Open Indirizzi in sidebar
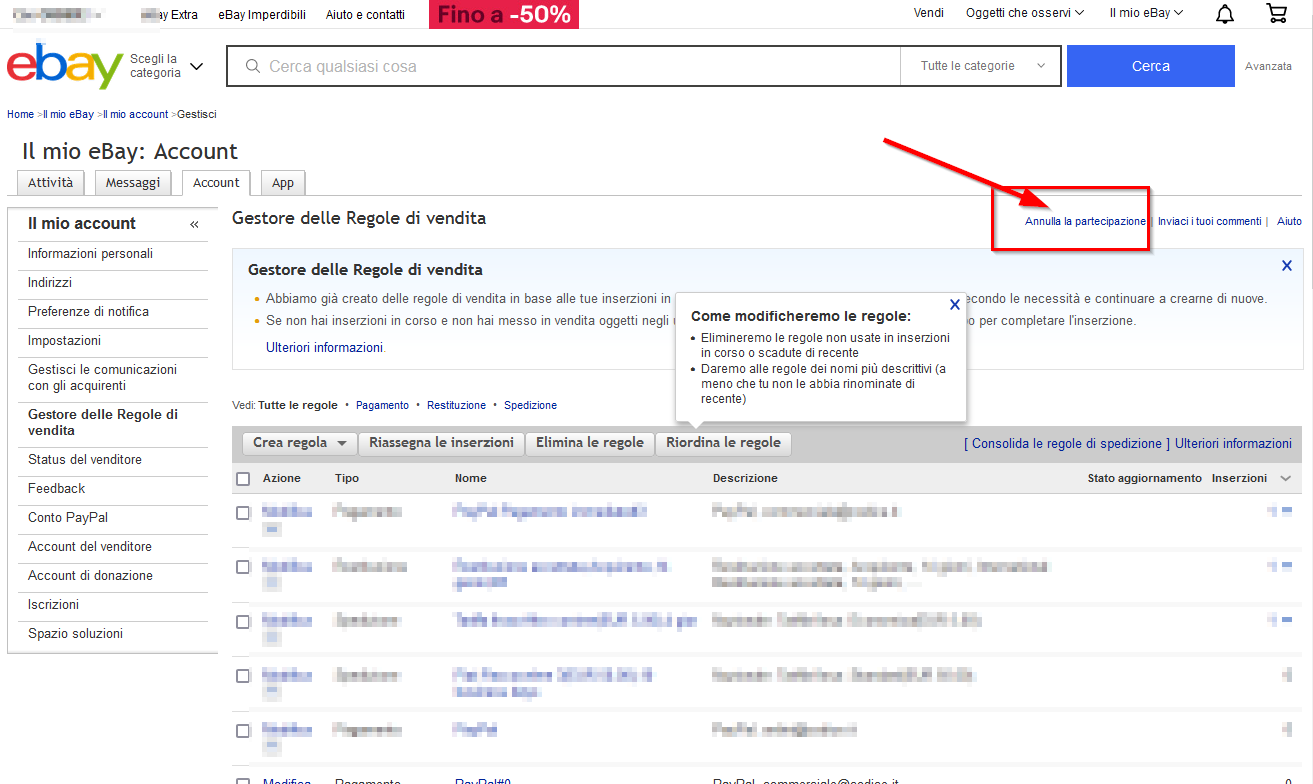This screenshot has width=1313, height=784. 50,283
